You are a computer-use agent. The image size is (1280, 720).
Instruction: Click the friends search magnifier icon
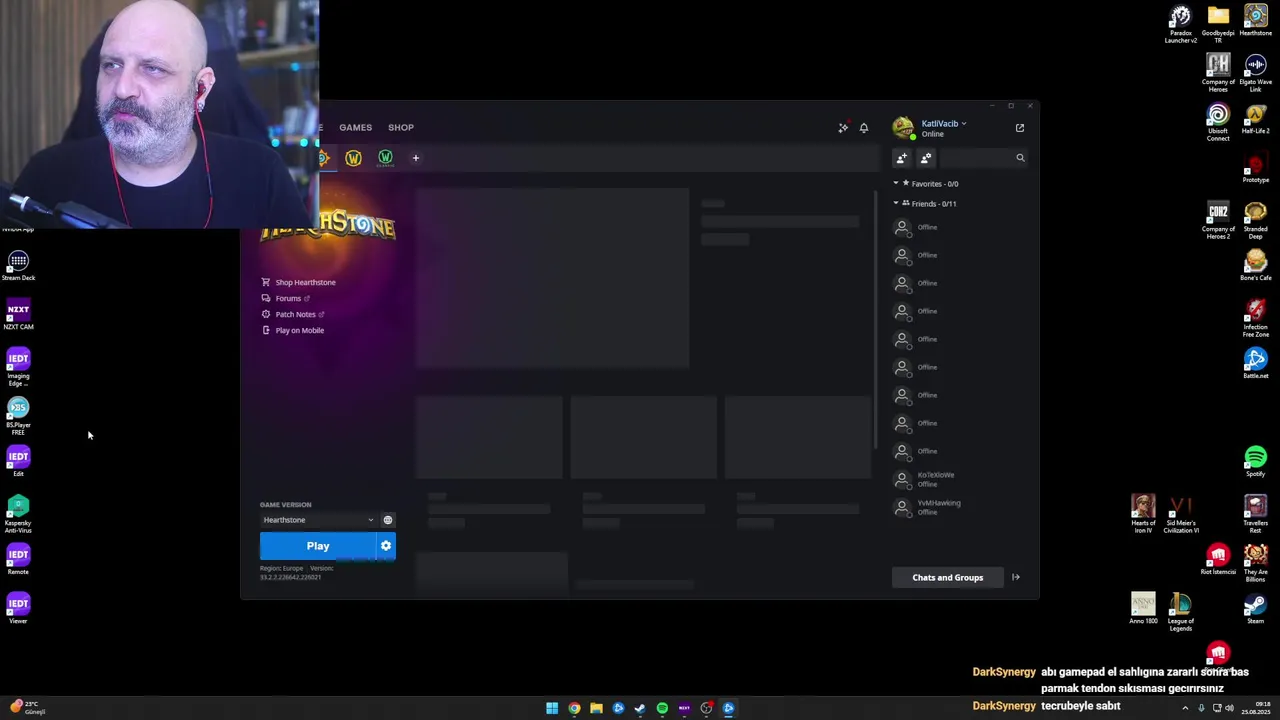1020,158
